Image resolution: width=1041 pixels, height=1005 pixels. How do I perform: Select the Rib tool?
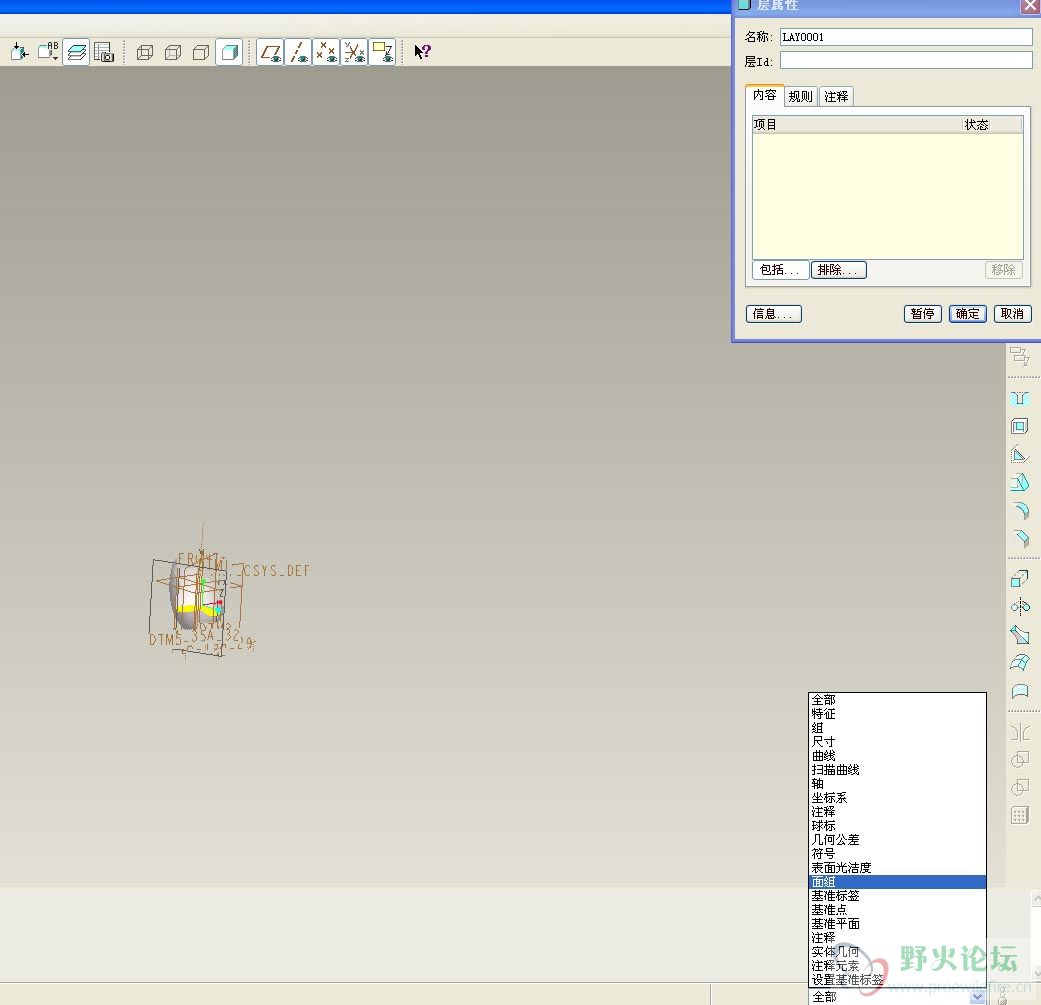(x=1020, y=455)
